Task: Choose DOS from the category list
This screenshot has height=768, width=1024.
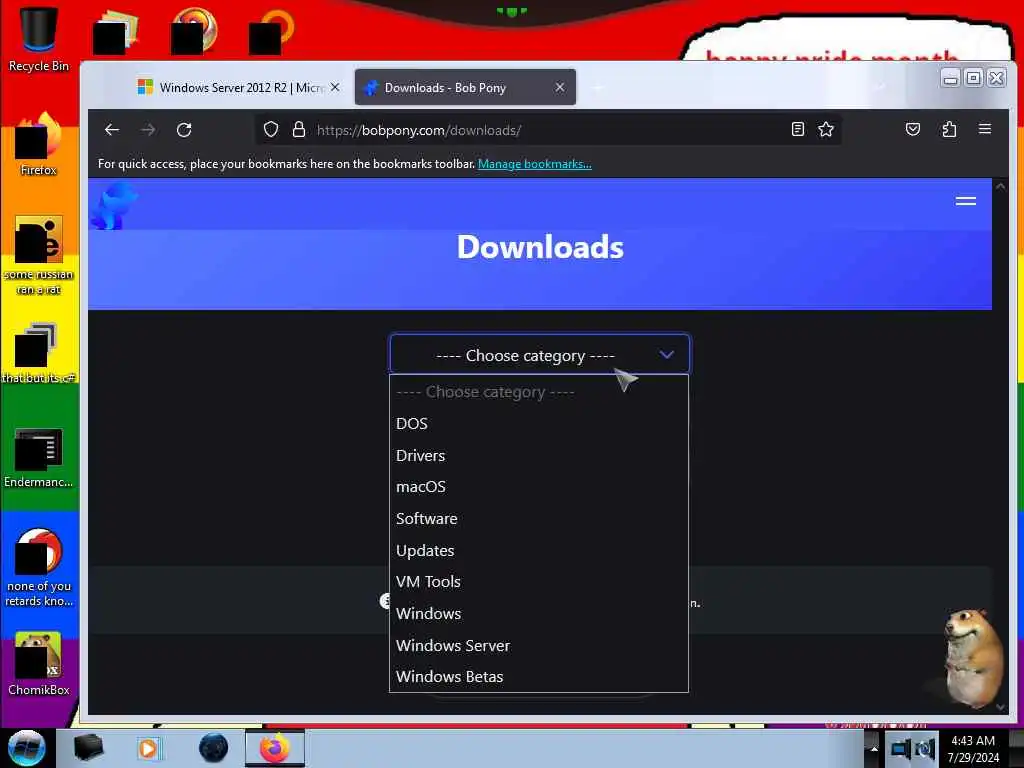Action: pyautogui.click(x=539, y=423)
